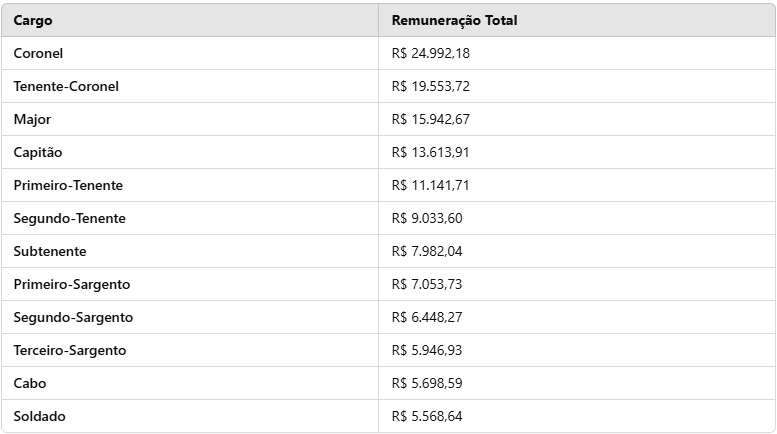The height and width of the screenshot is (434, 777).
Task: Click the R$ 7.053,73 salary cell
Action: coord(427,284)
